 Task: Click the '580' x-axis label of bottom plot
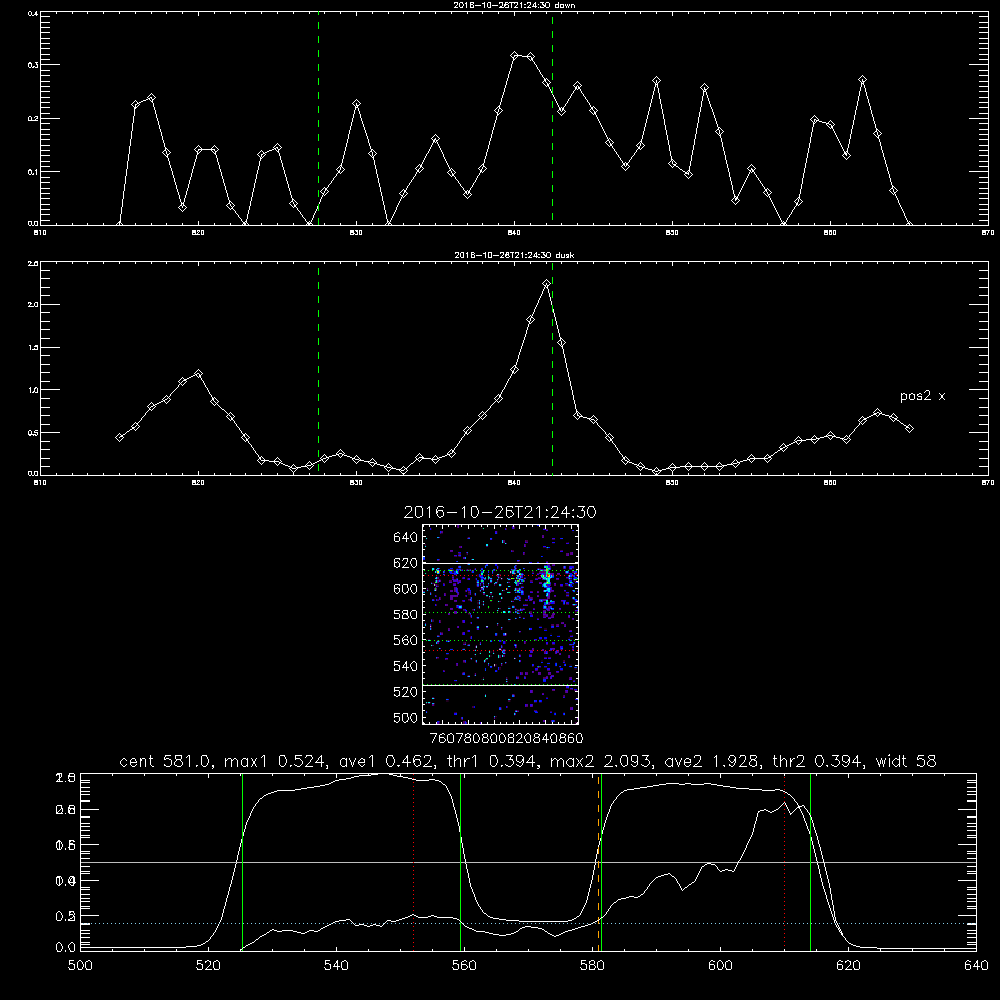pyautogui.click(x=592, y=966)
